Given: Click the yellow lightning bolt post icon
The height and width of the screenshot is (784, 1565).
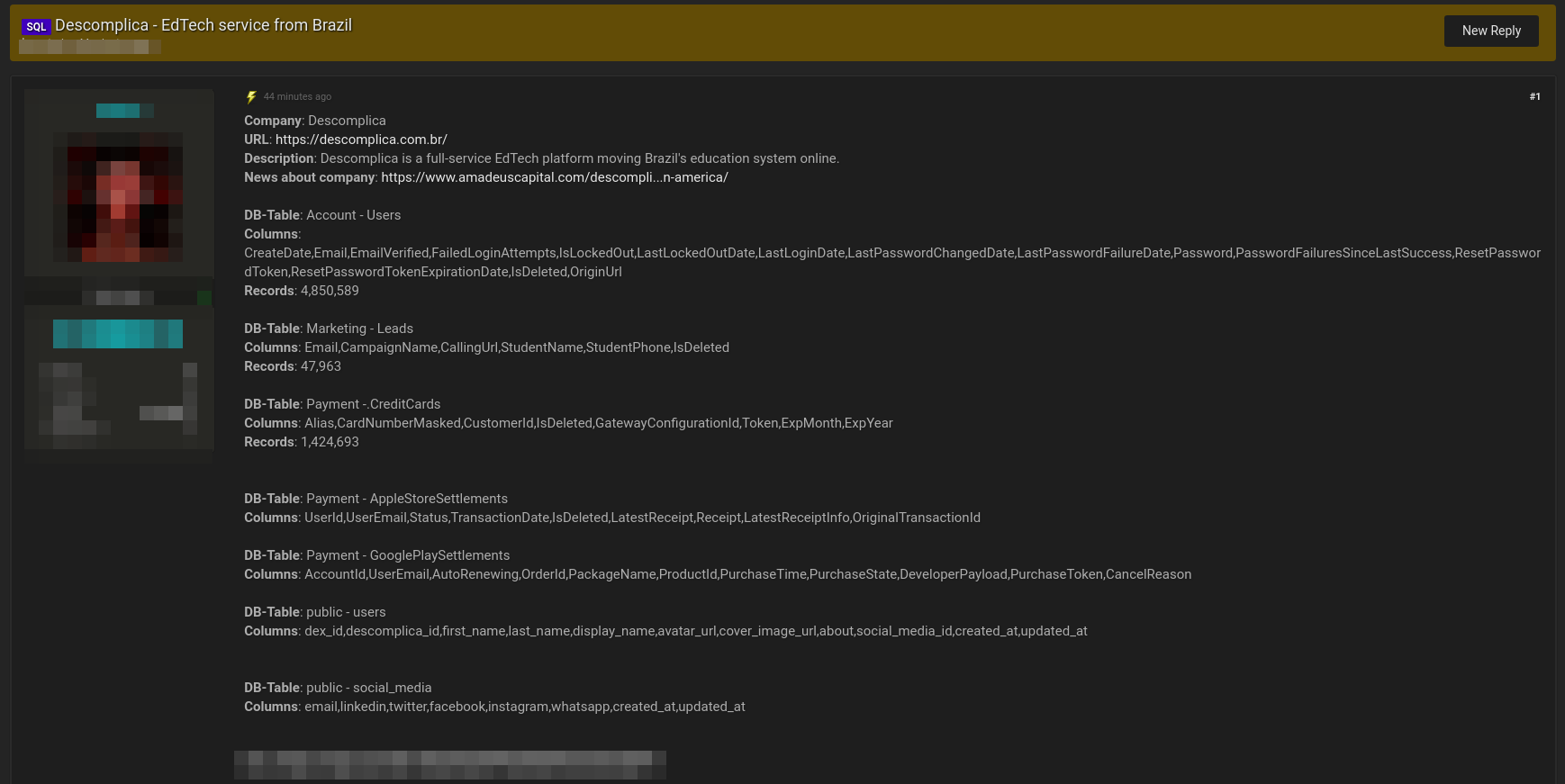Looking at the screenshot, I should pos(251,97).
